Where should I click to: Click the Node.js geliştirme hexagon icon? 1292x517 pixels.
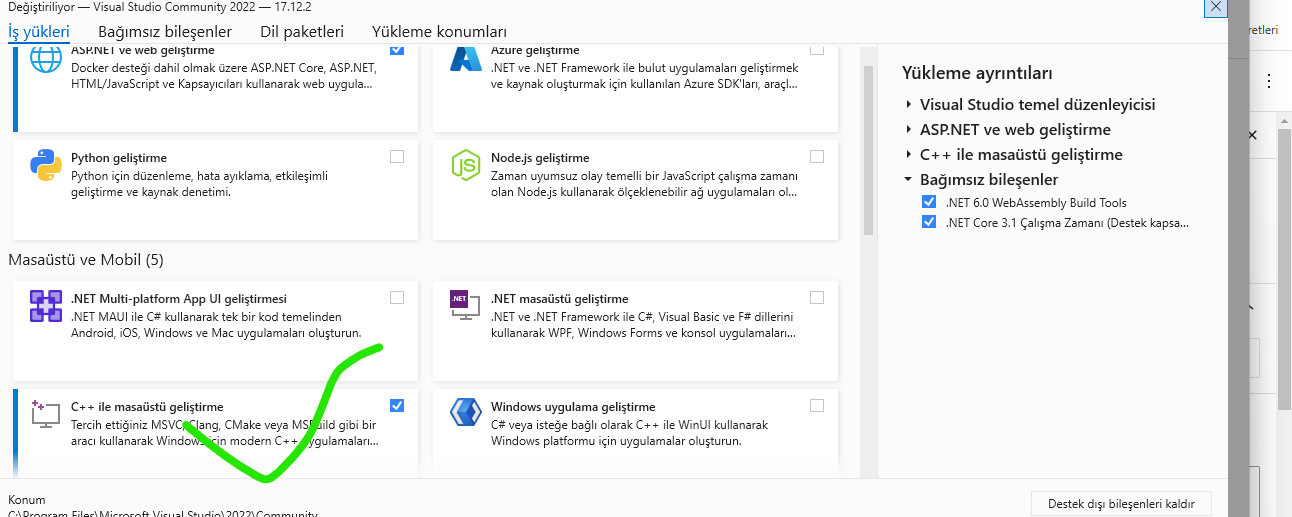(466, 165)
